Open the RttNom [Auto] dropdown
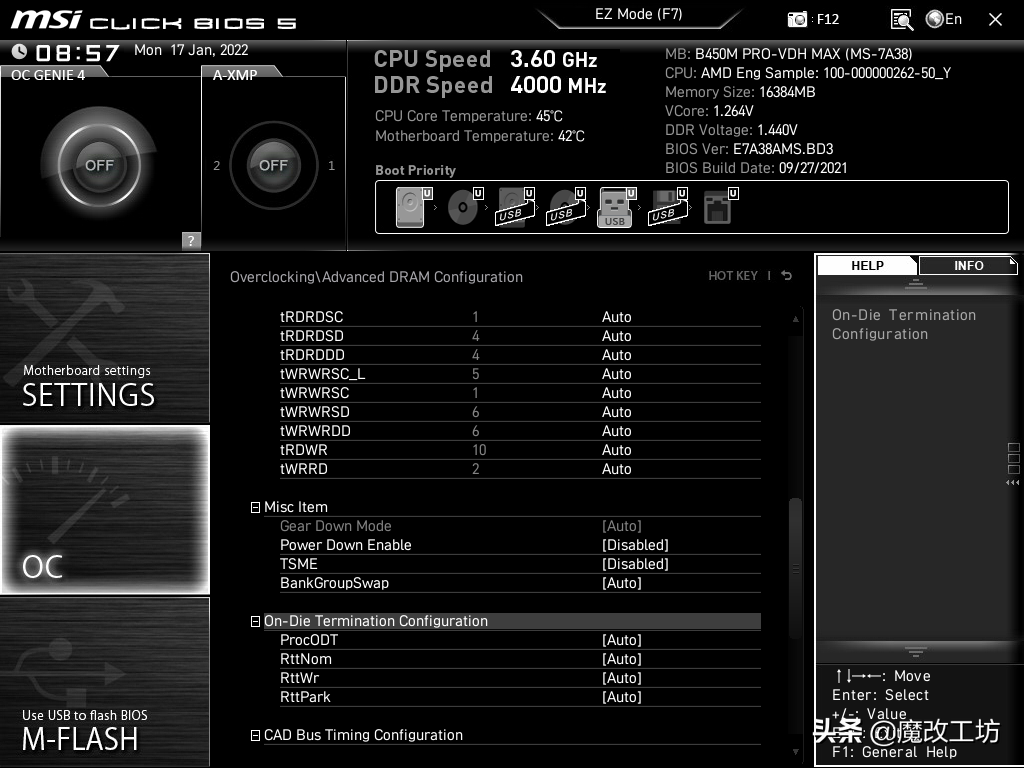 (622, 659)
